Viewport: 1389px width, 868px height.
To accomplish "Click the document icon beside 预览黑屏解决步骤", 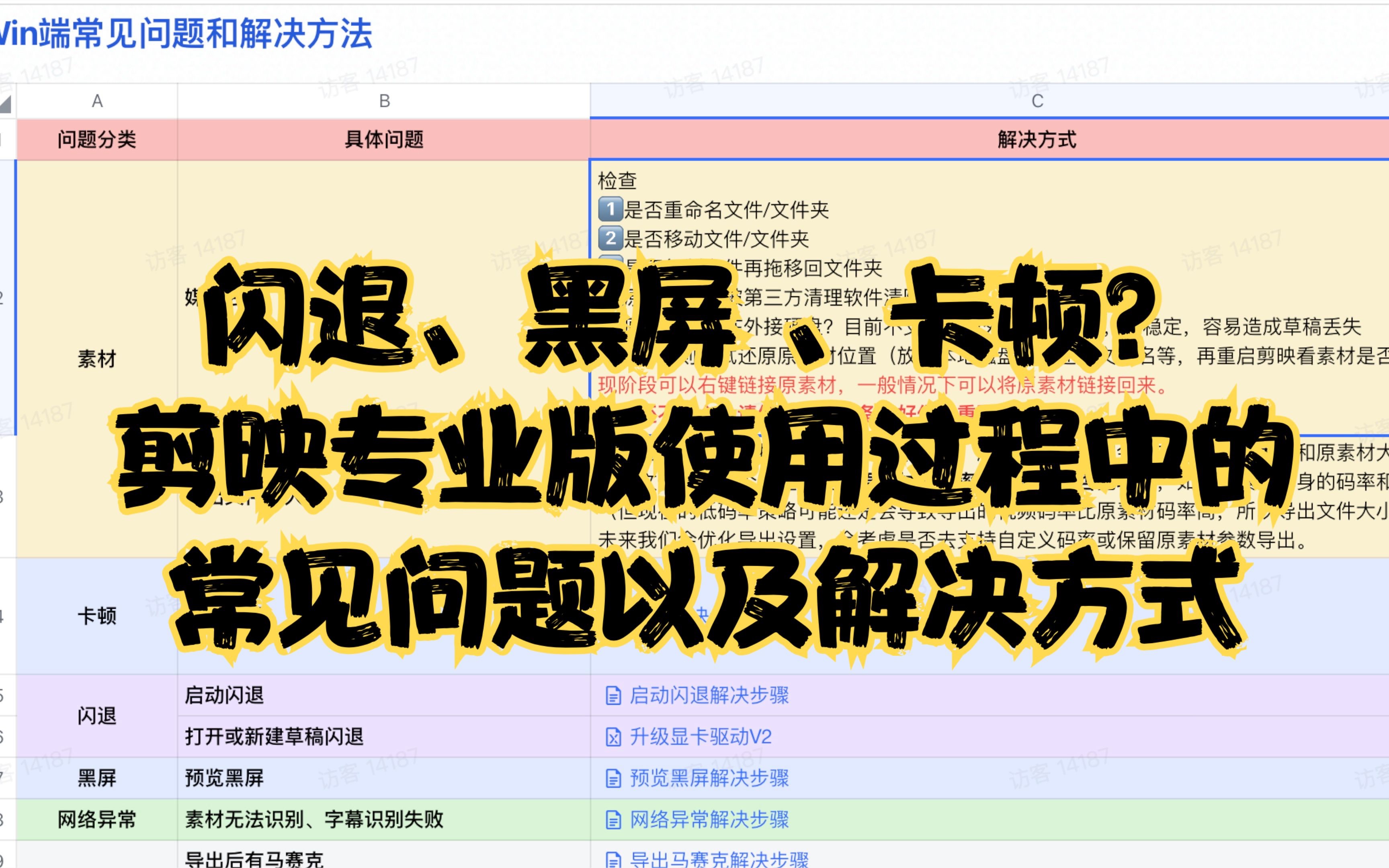I will 614,778.
